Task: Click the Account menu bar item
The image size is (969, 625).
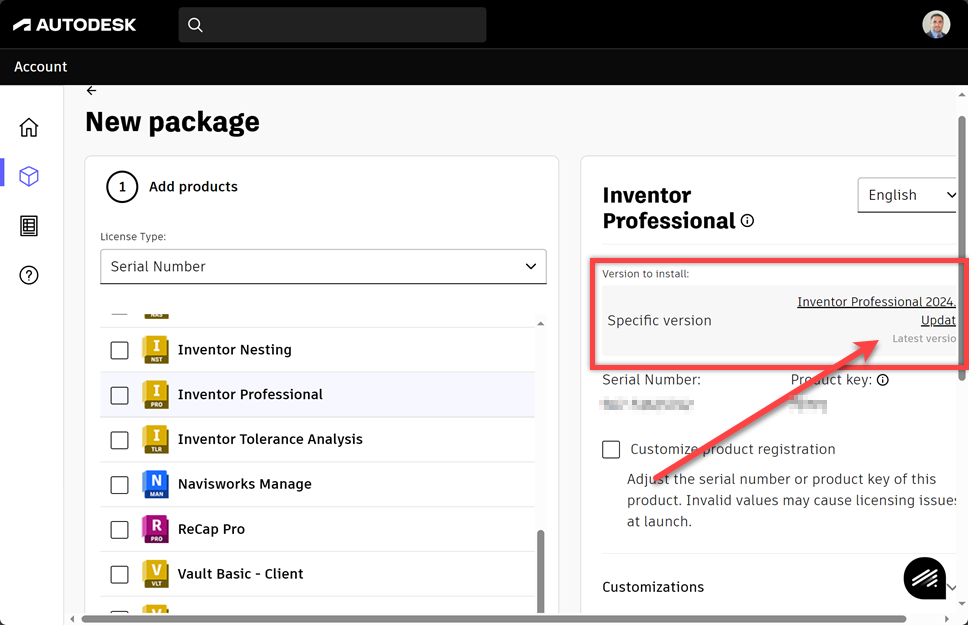Action: click(40, 67)
